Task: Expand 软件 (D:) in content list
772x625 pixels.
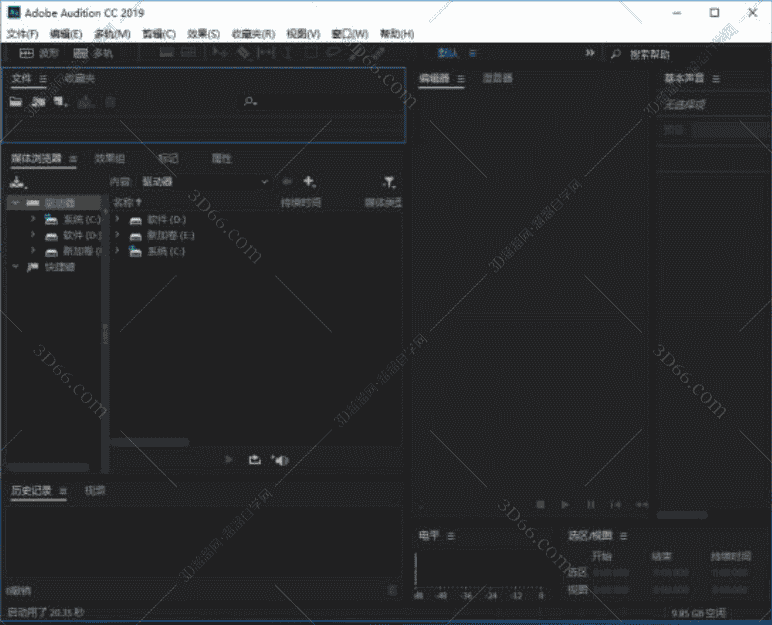Action: [x=118, y=219]
